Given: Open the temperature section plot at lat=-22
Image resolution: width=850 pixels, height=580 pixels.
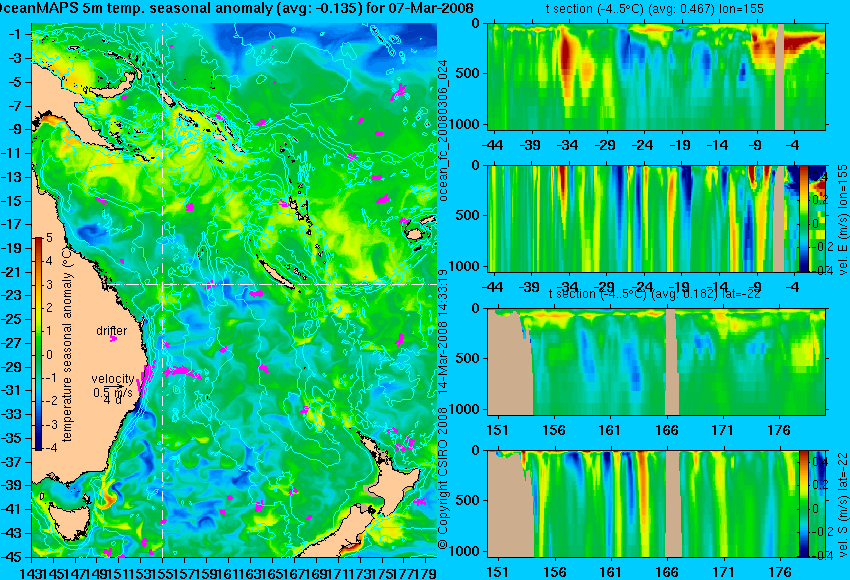Looking at the screenshot, I should click(657, 362).
